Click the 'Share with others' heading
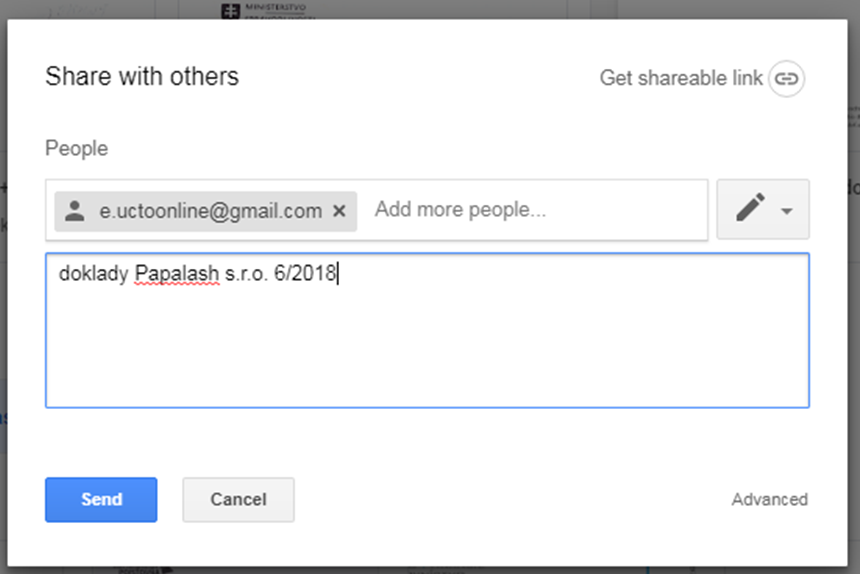This screenshot has width=860, height=574. pyautogui.click(x=142, y=76)
